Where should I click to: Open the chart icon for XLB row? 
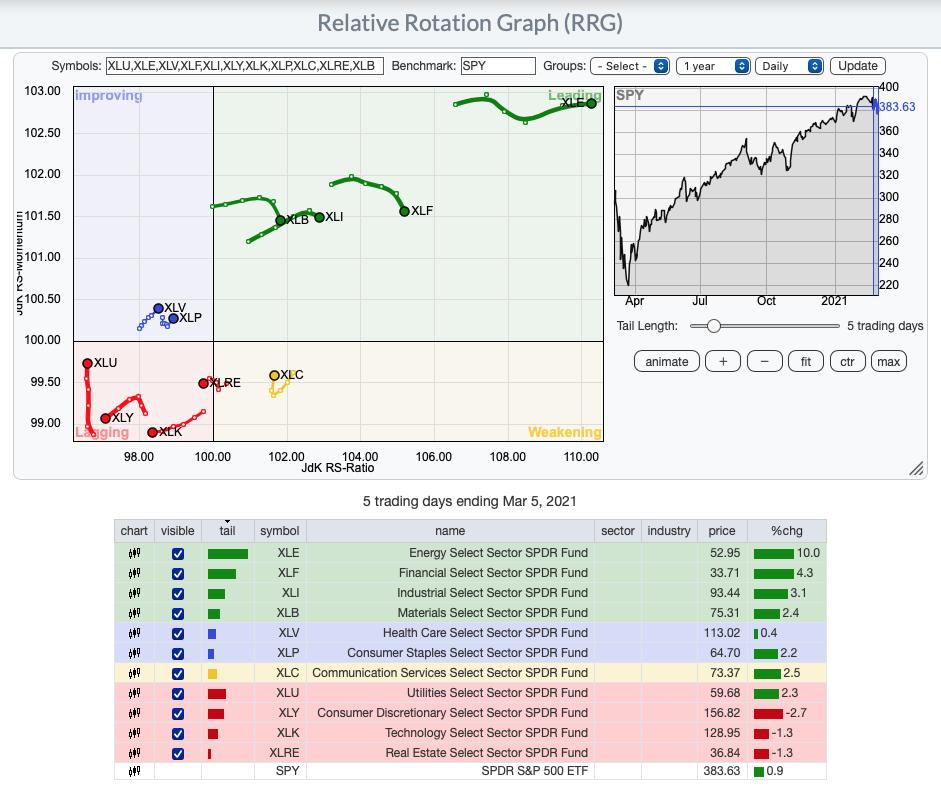[134, 613]
